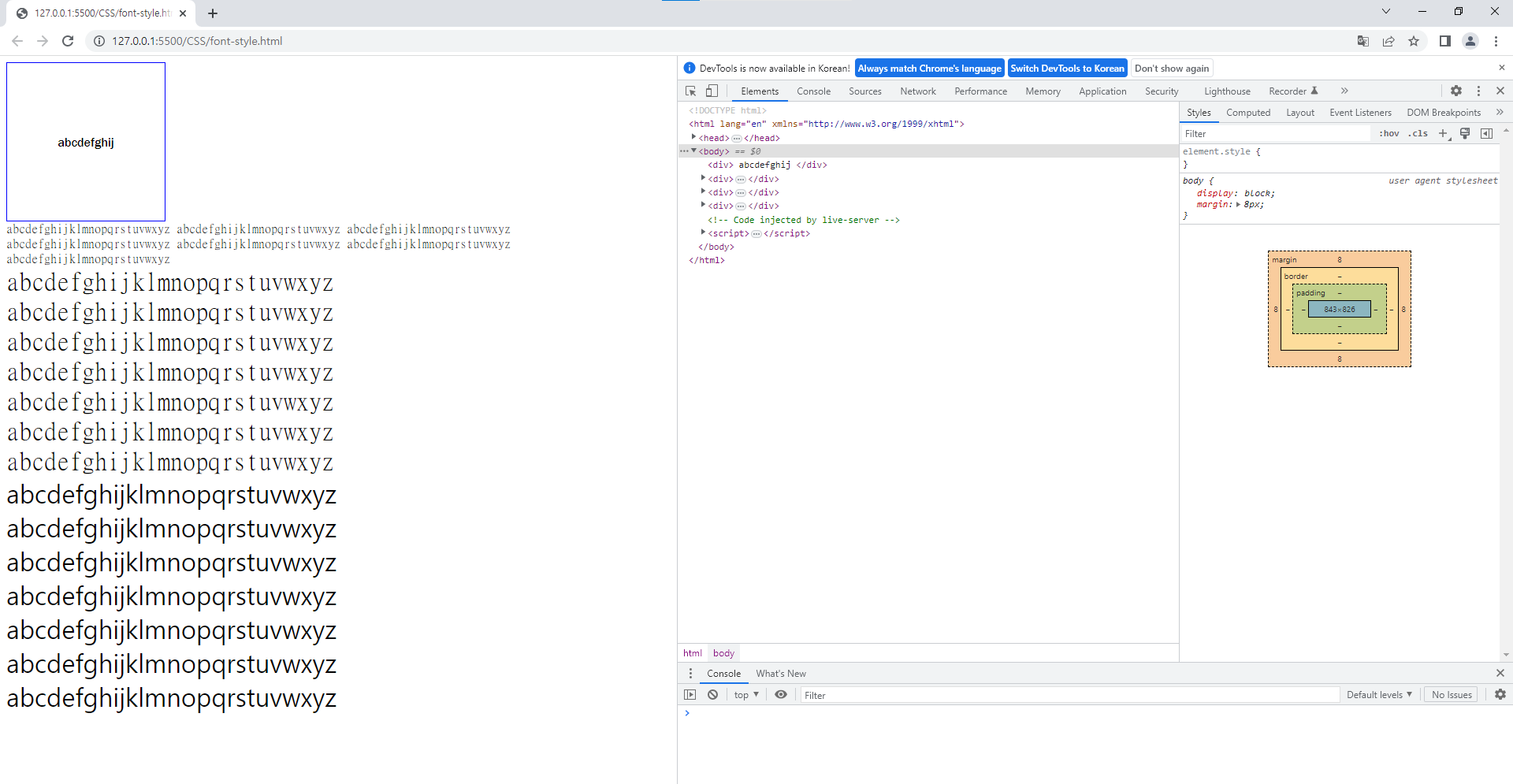This screenshot has width=1513, height=784.
Task: Activate the inspect element picker
Action: [x=691, y=91]
